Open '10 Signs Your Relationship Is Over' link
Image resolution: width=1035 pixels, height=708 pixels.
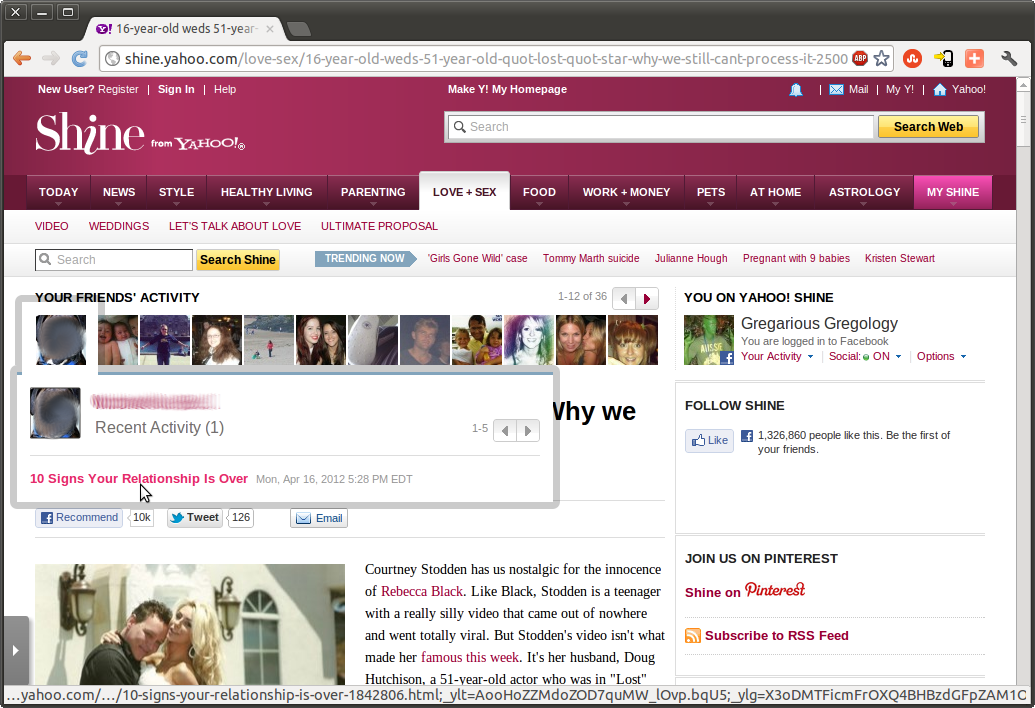point(139,479)
